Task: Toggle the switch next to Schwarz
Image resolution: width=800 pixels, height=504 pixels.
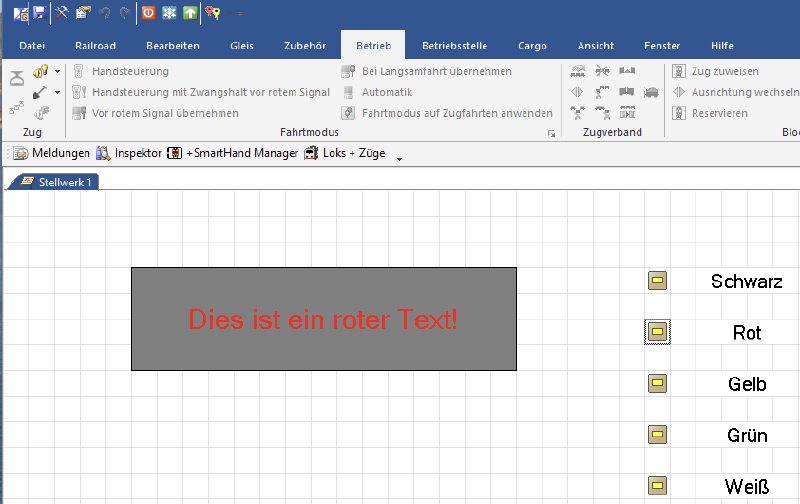Action: pos(657,281)
